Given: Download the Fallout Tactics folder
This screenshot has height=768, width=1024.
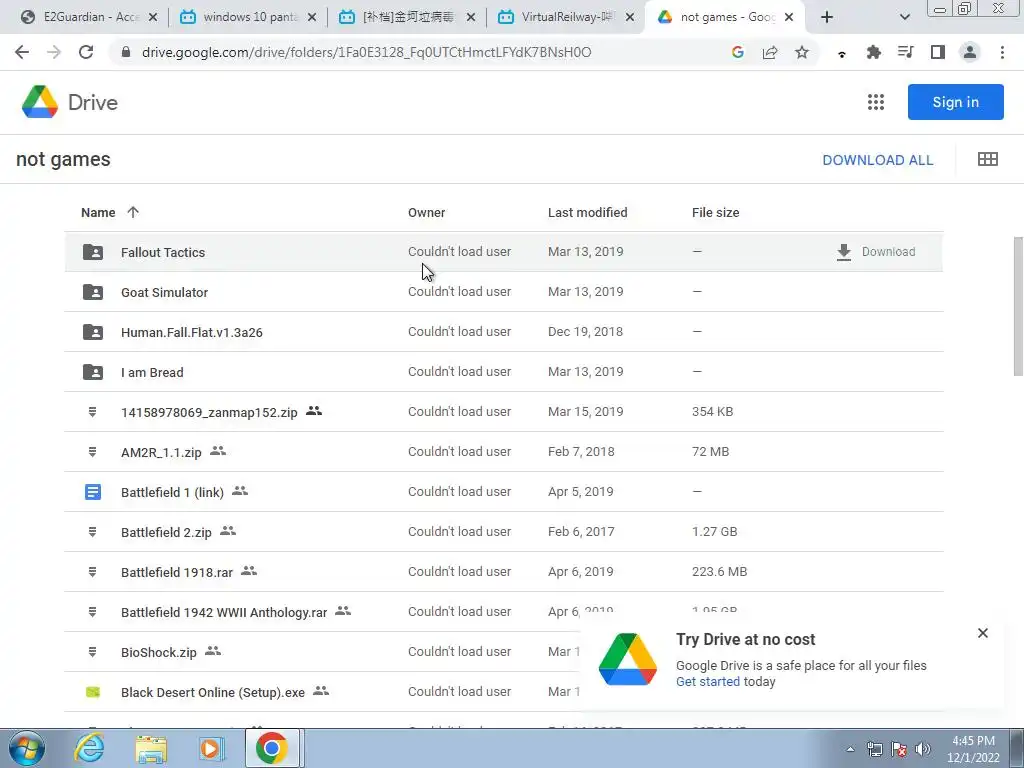Looking at the screenshot, I should pos(876,252).
